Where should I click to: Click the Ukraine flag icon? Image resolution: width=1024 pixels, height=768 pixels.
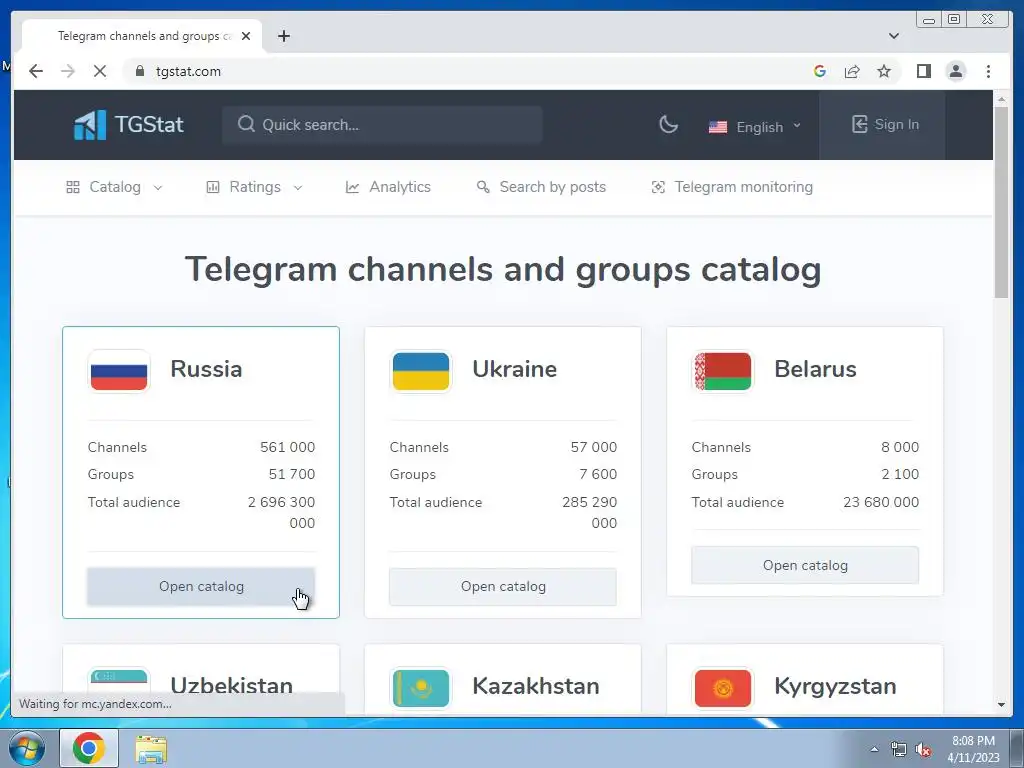coord(421,371)
